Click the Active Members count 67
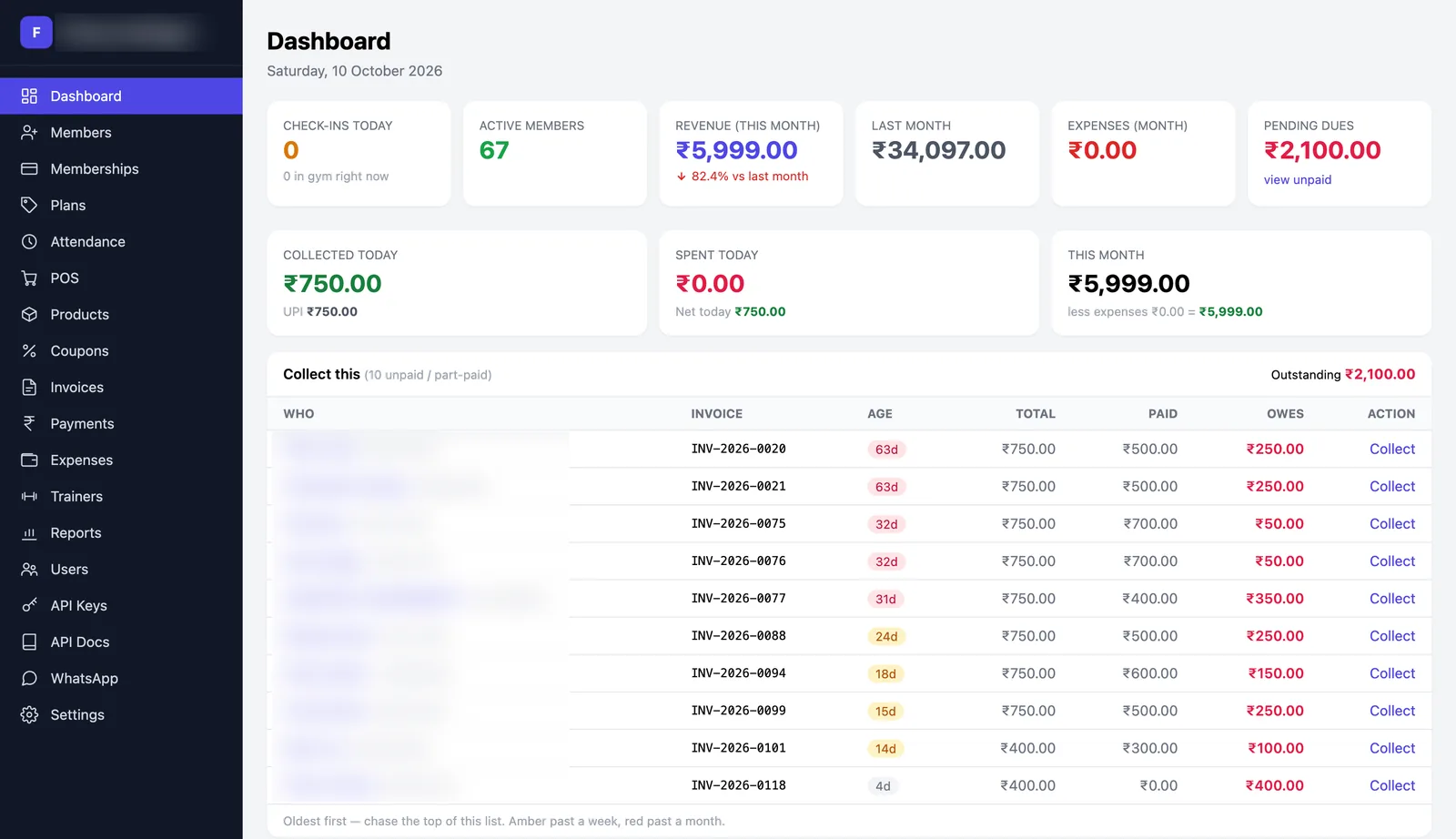1456x839 pixels. [494, 150]
